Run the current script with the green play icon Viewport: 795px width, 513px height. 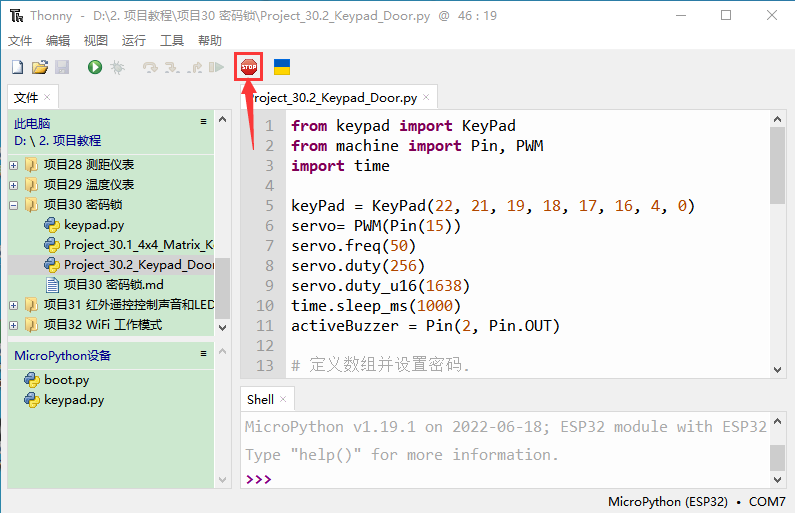pos(94,67)
